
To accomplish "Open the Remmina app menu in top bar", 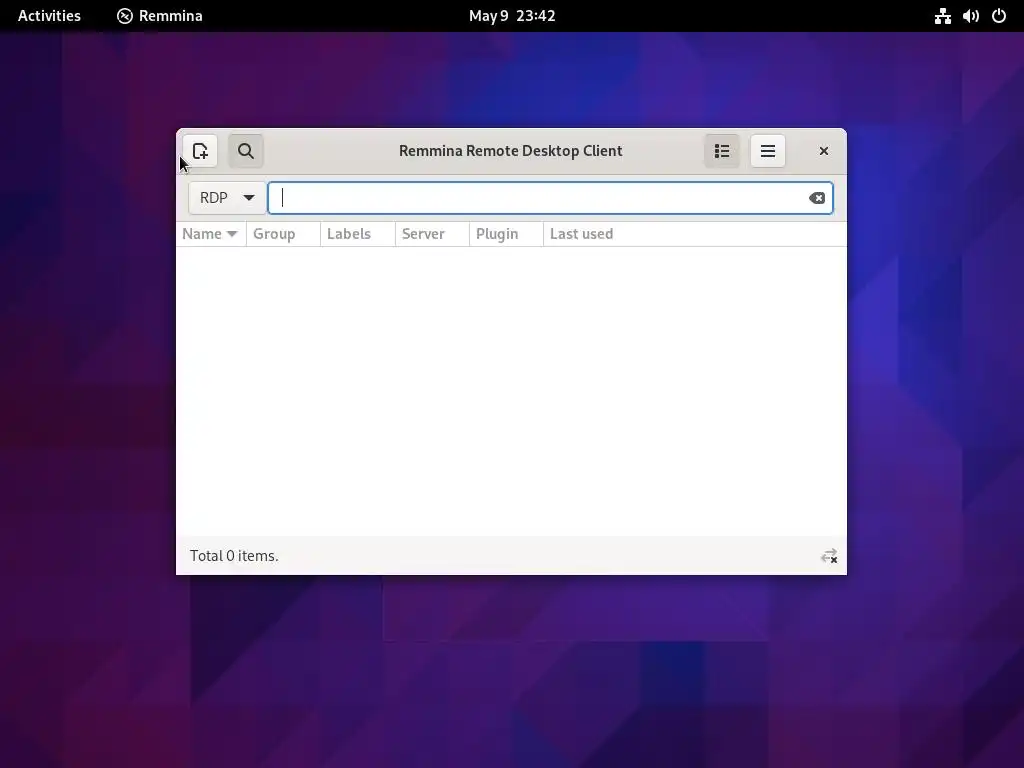I will (x=159, y=16).
